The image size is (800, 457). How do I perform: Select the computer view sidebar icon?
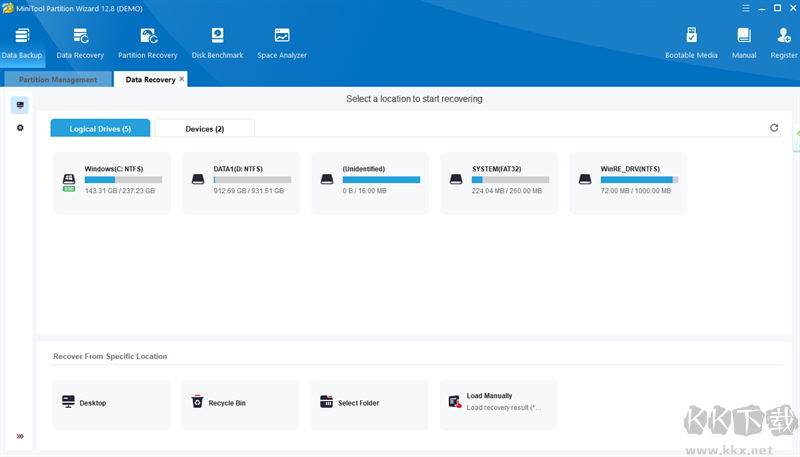[x=20, y=105]
